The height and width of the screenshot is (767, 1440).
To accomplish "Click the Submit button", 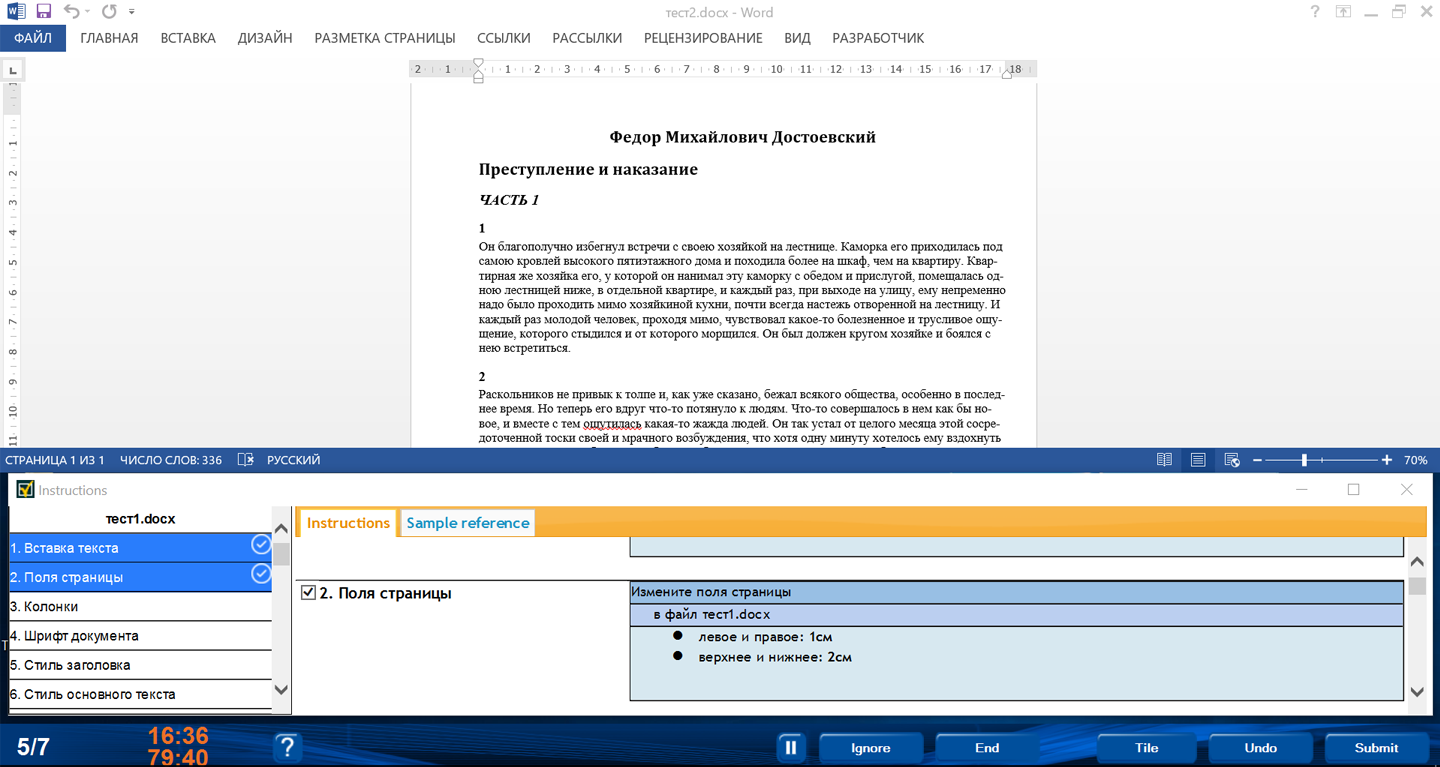I will [x=1376, y=747].
